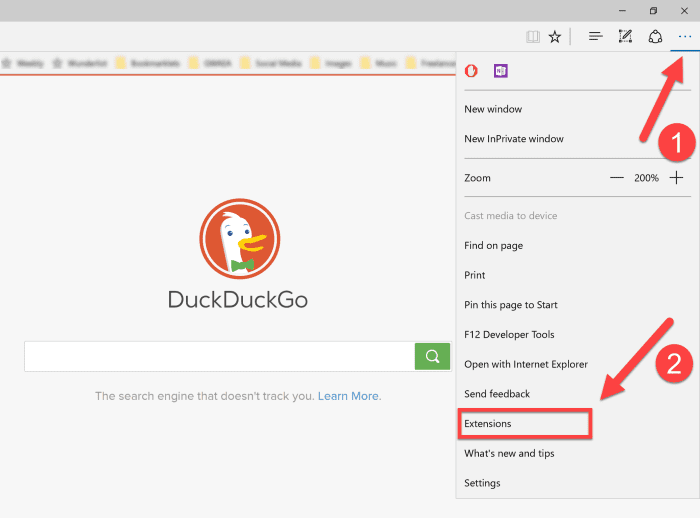The image size is (700, 518).
Task: Click the Opera extension icon in menu
Action: point(471,71)
